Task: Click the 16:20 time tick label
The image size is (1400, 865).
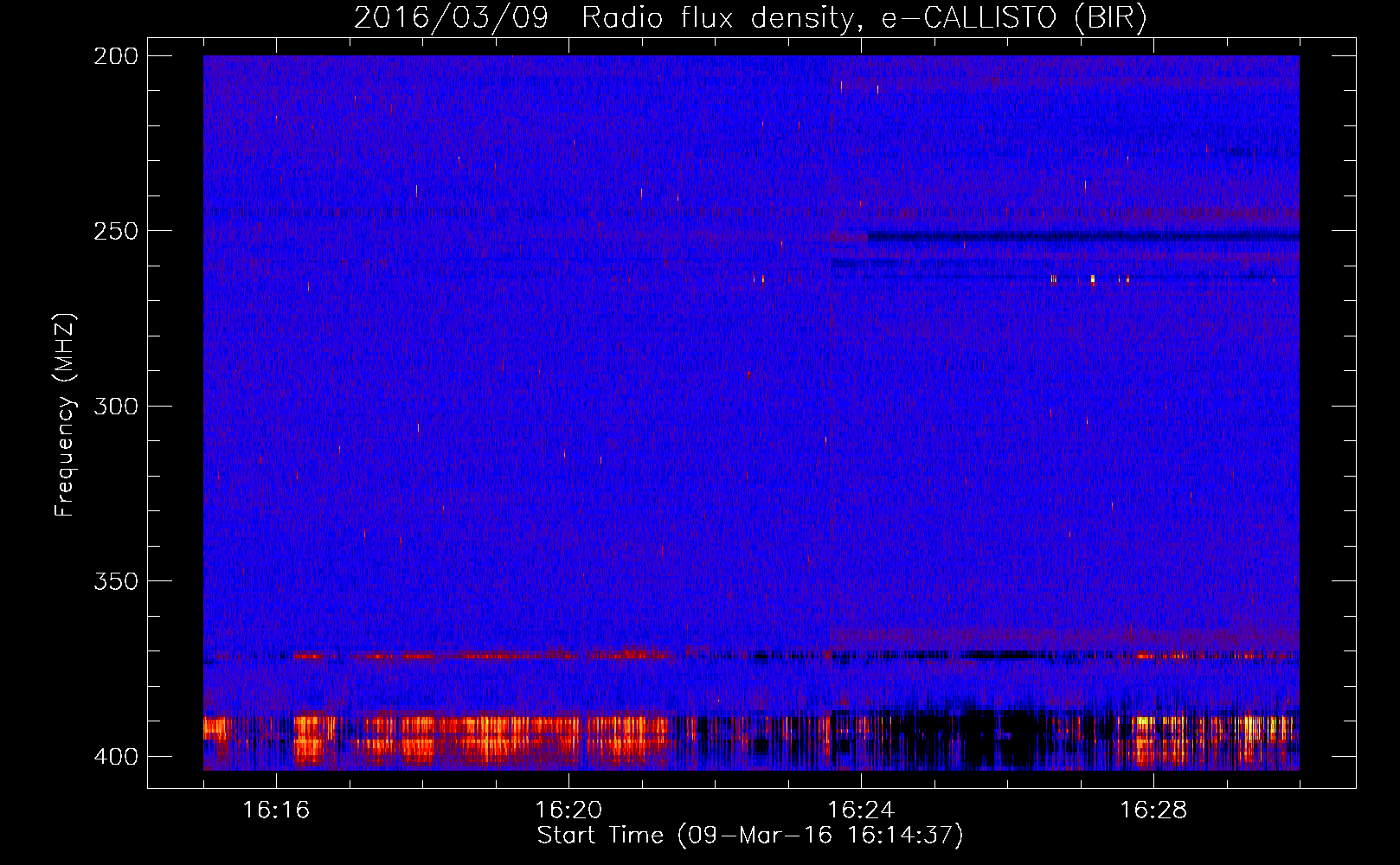Action: click(x=568, y=811)
